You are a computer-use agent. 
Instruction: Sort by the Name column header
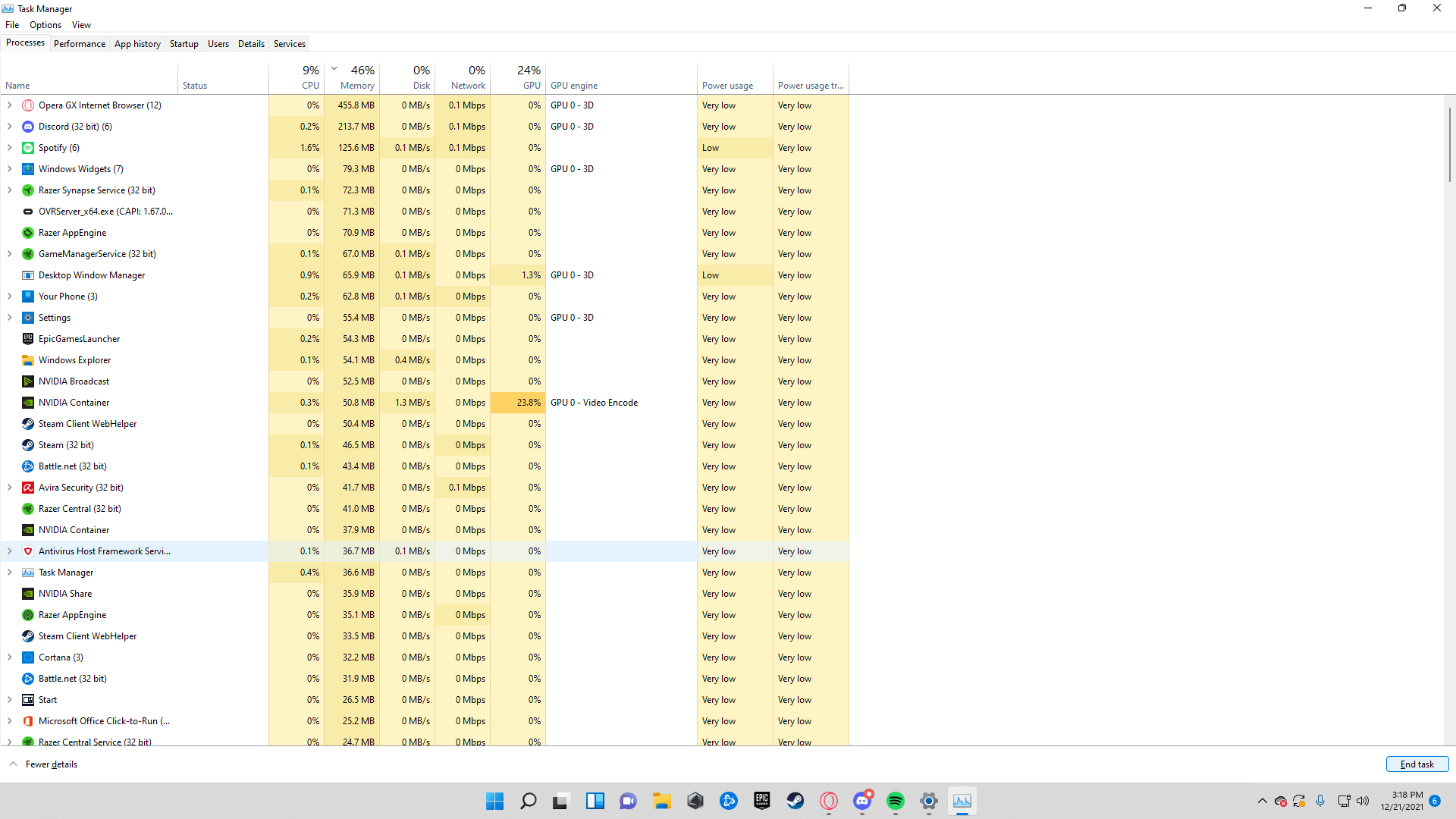(x=89, y=77)
